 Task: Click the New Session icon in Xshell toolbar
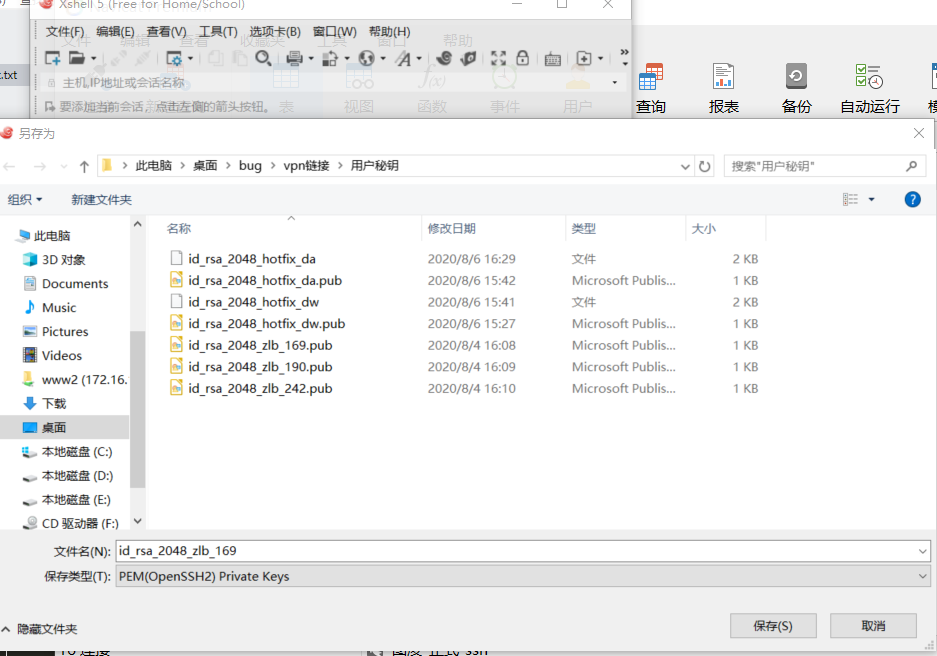(53, 59)
